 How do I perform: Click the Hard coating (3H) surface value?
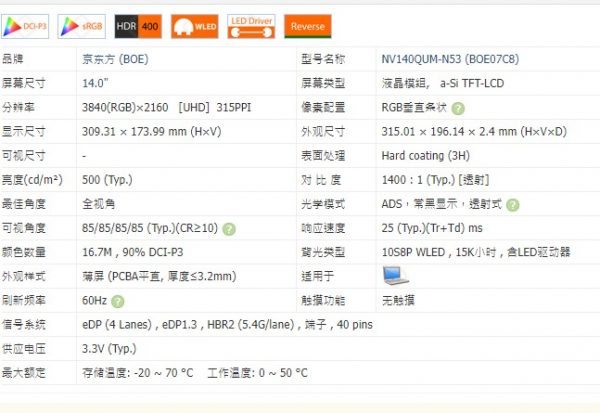[426, 156]
